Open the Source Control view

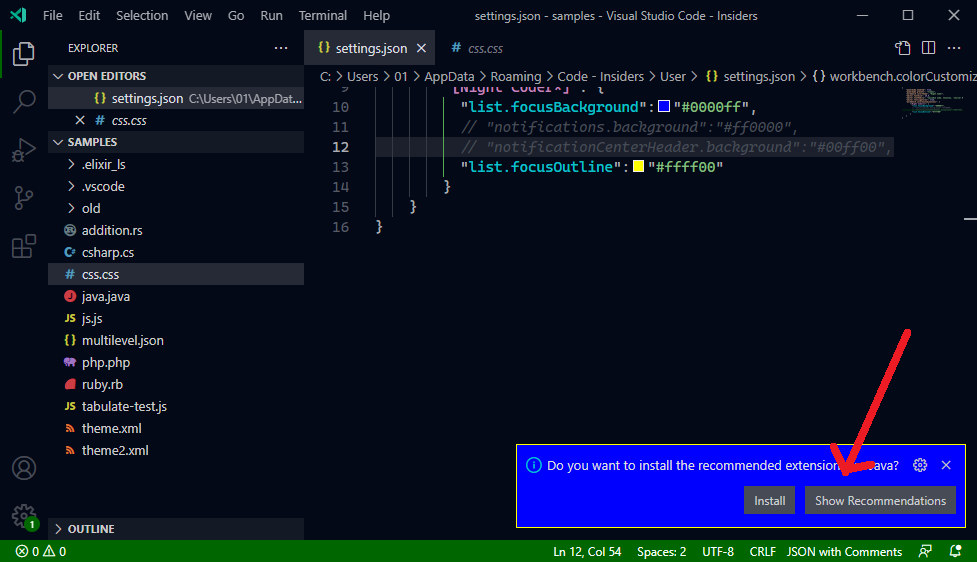point(24,198)
